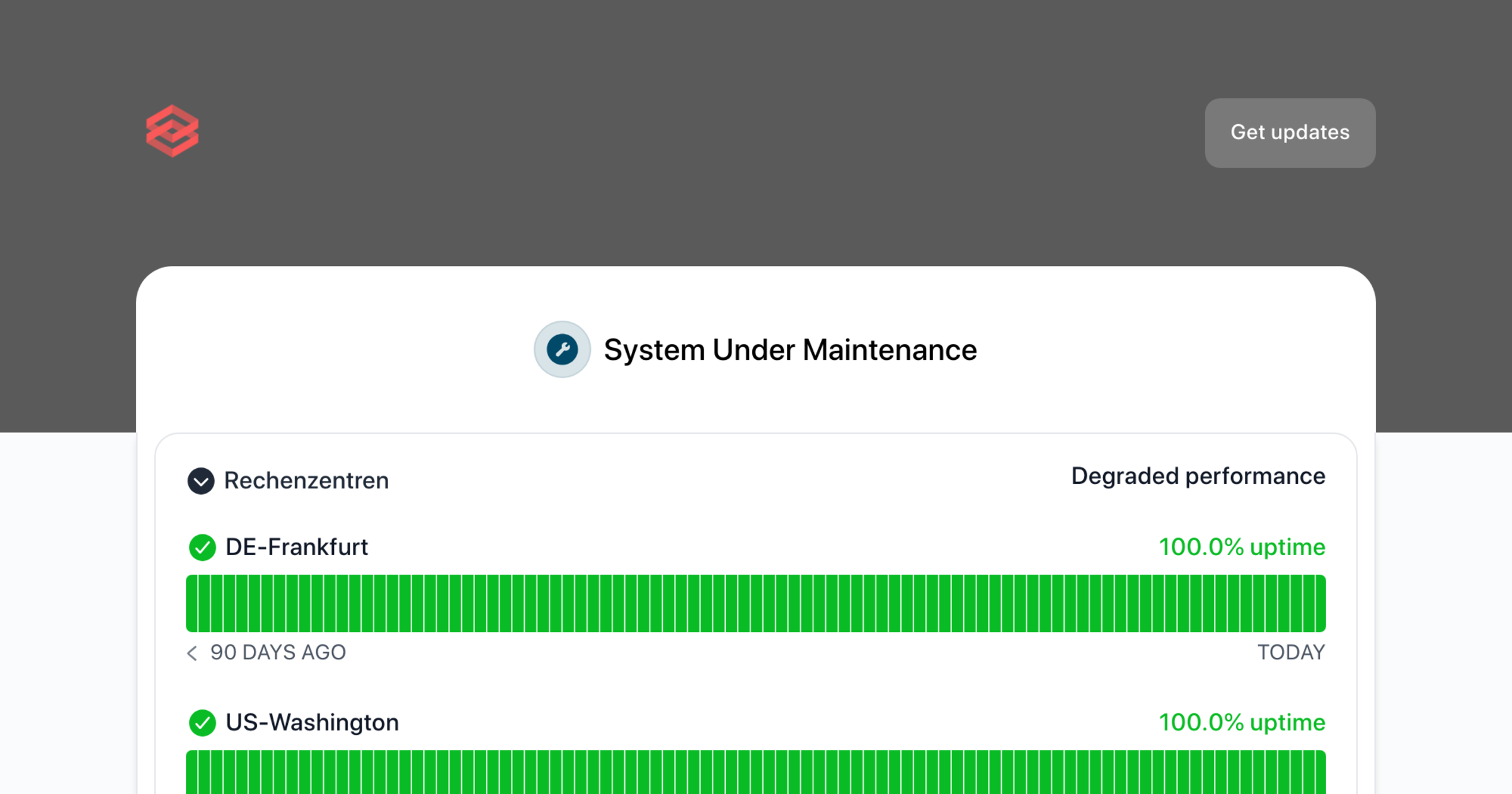Click the Get updates button
This screenshot has height=794, width=1512.
pyautogui.click(x=1290, y=133)
